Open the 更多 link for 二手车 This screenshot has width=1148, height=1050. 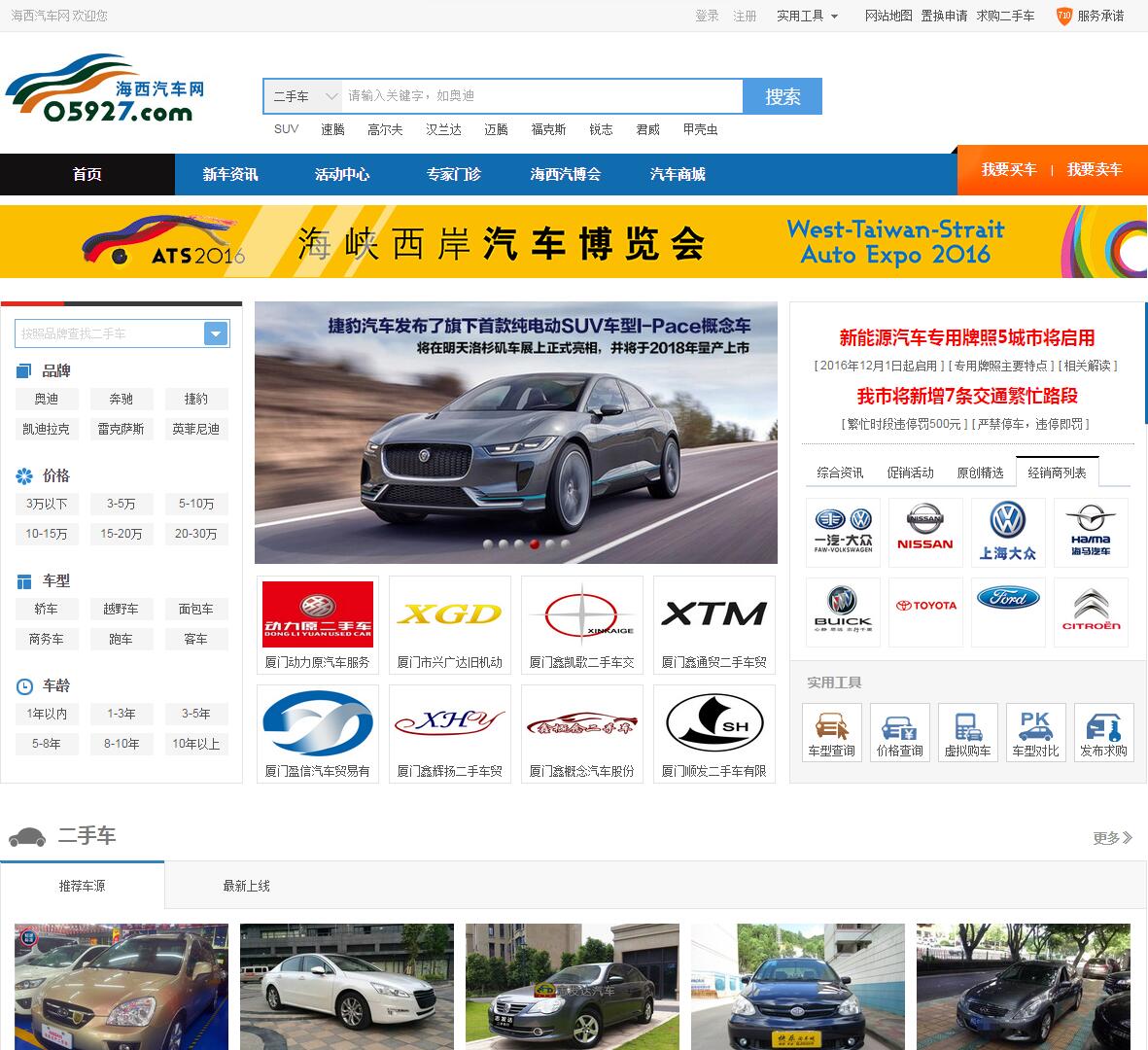point(1112,838)
